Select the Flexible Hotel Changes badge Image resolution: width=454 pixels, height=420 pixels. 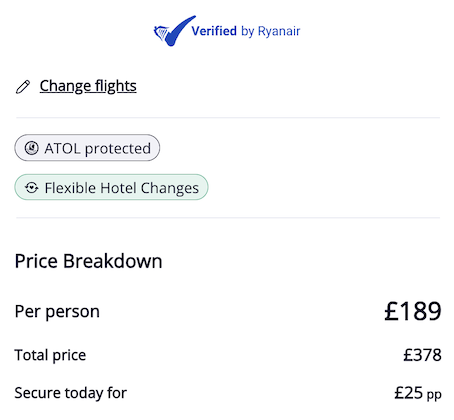click(x=111, y=187)
